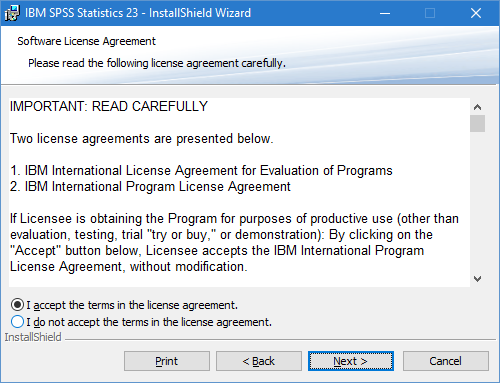500x383 pixels.
Task: Click 'Two license agreements are presented below.' text
Action: pyautogui.click(x=142, y=139)
